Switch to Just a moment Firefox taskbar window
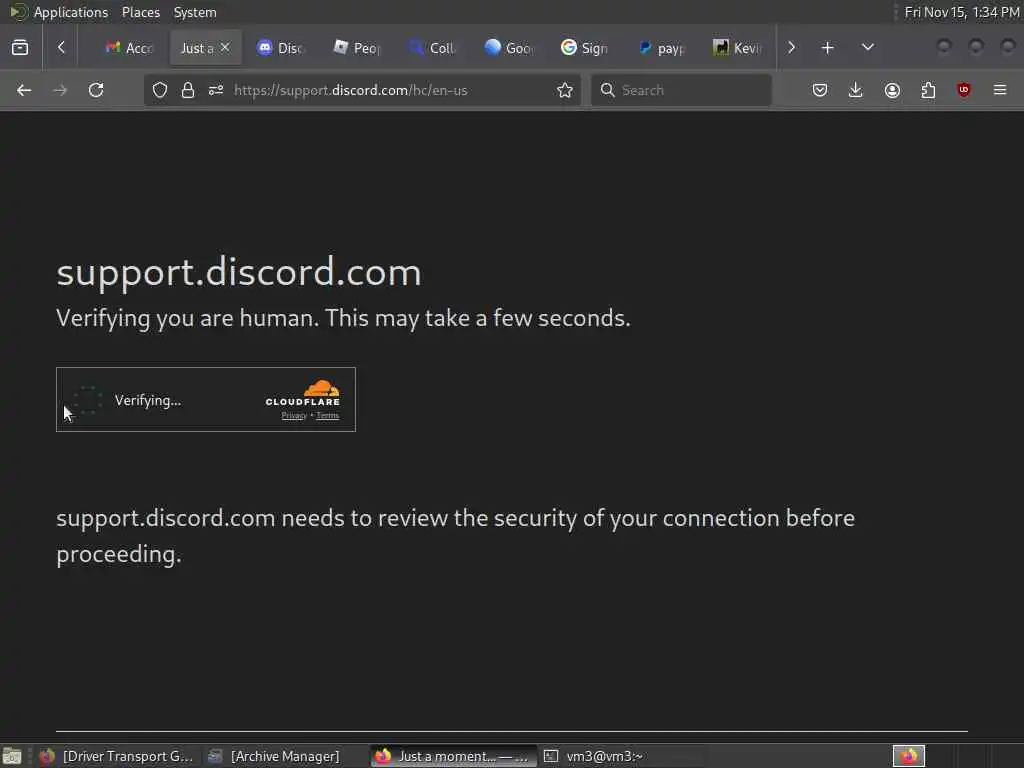The image size is (1024, 768). [453, 756]
